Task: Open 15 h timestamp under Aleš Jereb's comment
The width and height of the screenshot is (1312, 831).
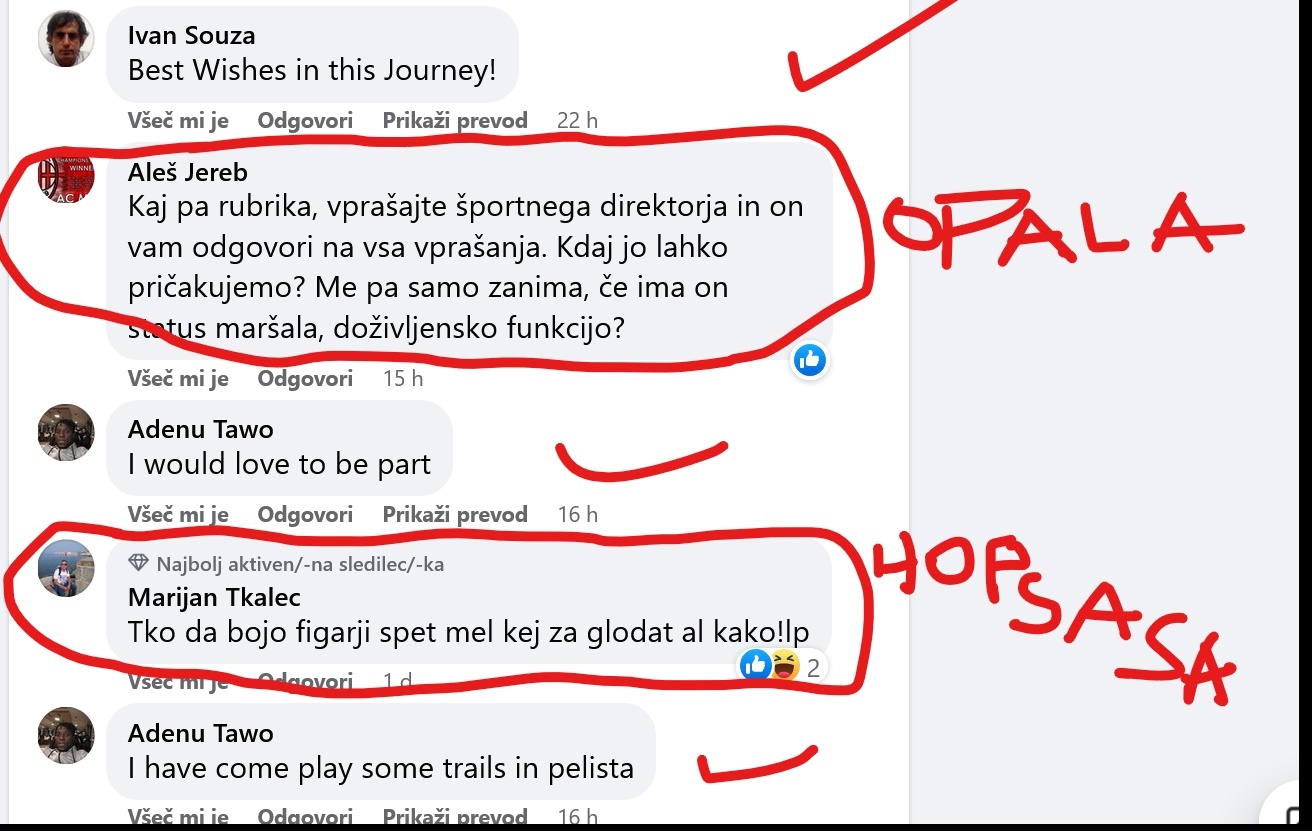Action: 403,379
